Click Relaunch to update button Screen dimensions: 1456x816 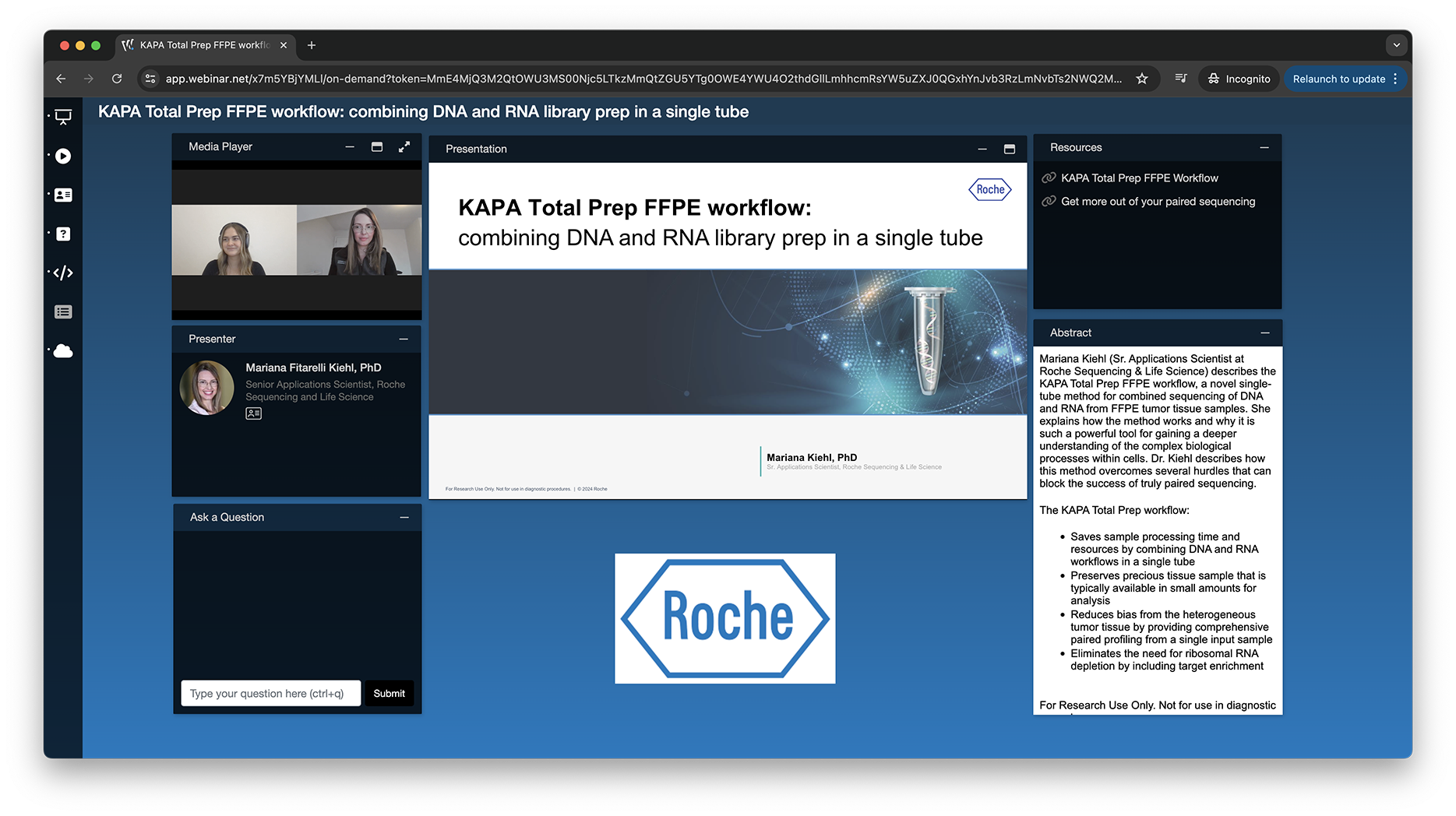1338,79
